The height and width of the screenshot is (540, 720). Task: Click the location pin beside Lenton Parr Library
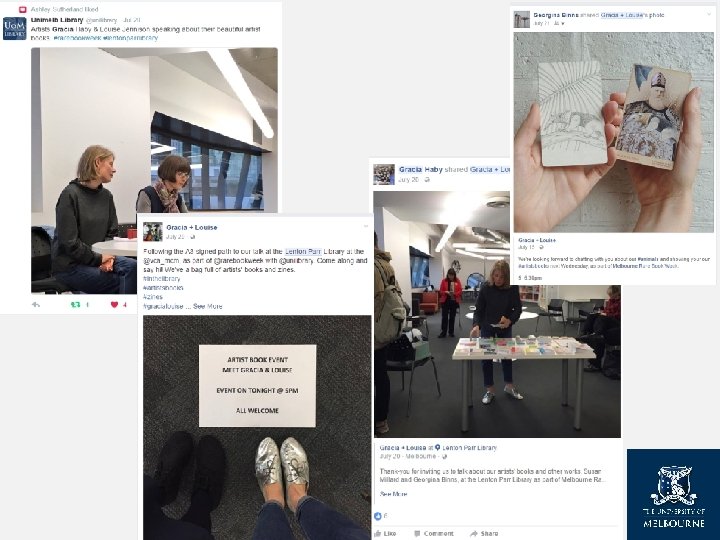pos(438,447)
